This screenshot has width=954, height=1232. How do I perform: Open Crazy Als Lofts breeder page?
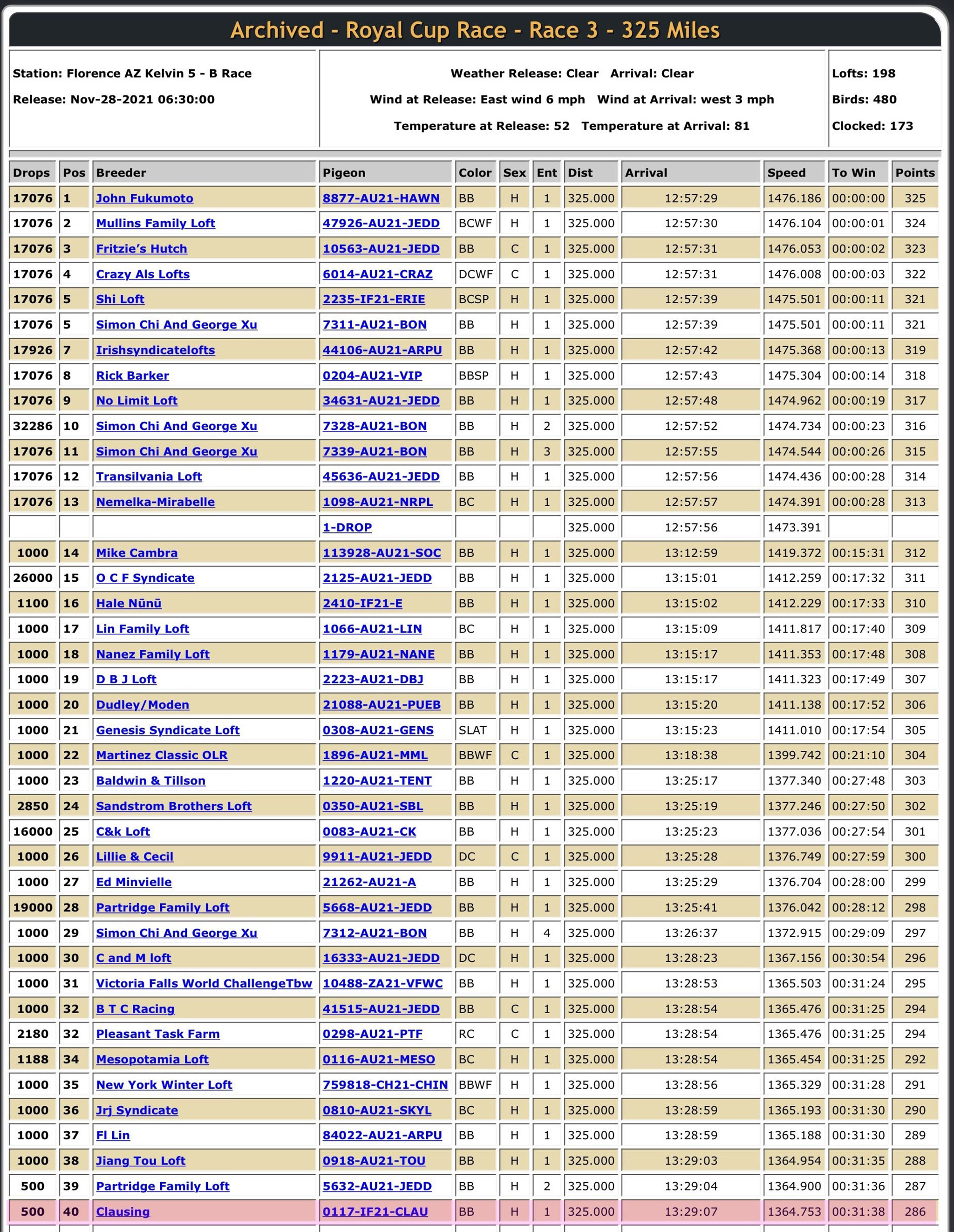(x=143, y=274)
